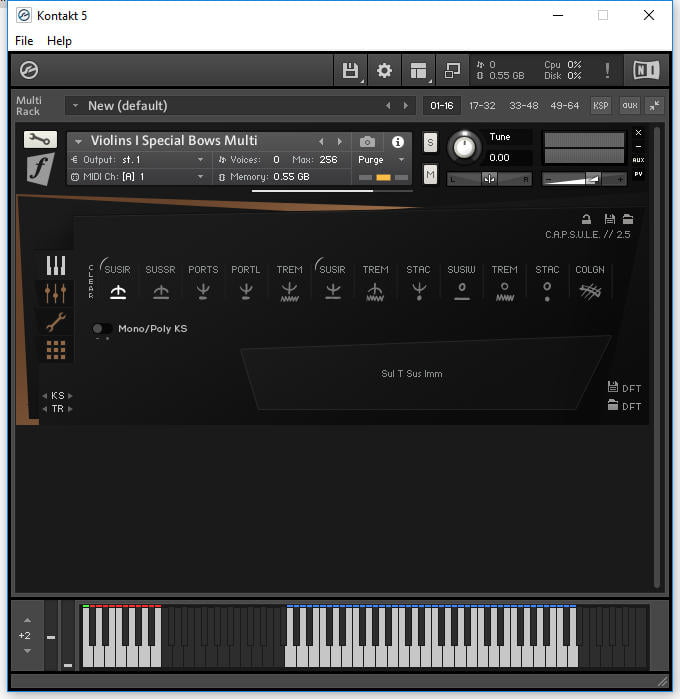Open the orange wrench settings page

point(56,322)
